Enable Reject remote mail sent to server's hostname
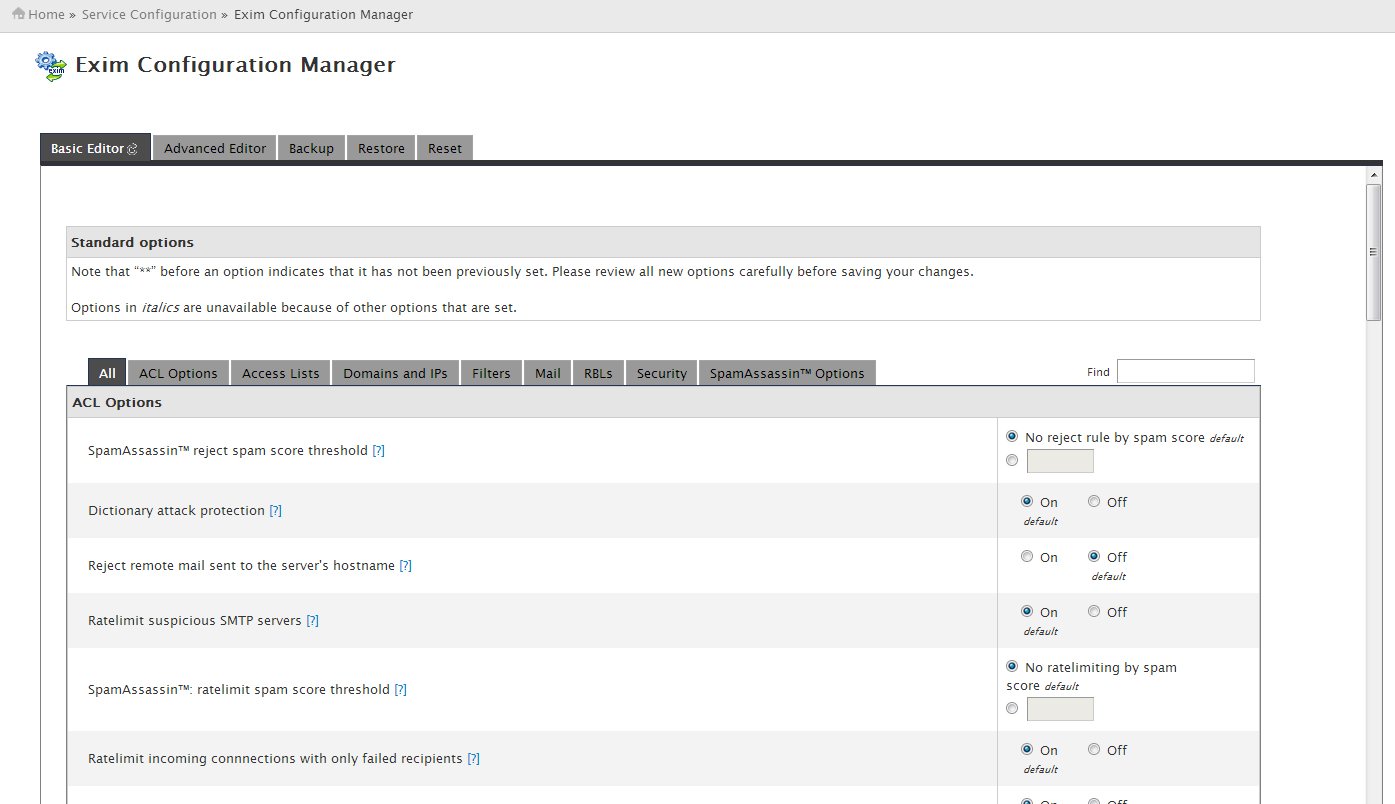1395x804 pixels. (x=1027, y=557)
